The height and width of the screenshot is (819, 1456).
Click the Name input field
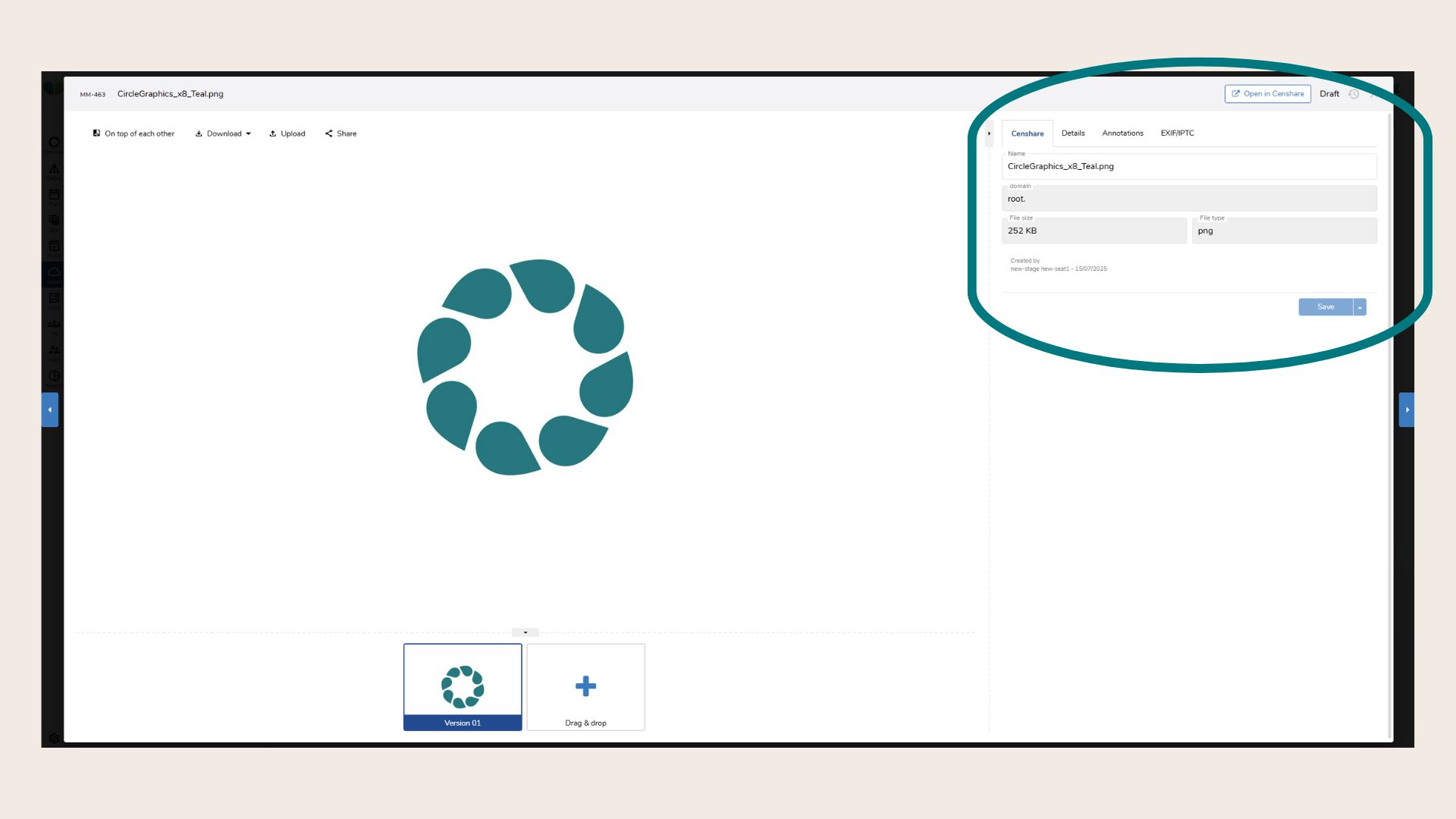click(x=1188, y=167)
